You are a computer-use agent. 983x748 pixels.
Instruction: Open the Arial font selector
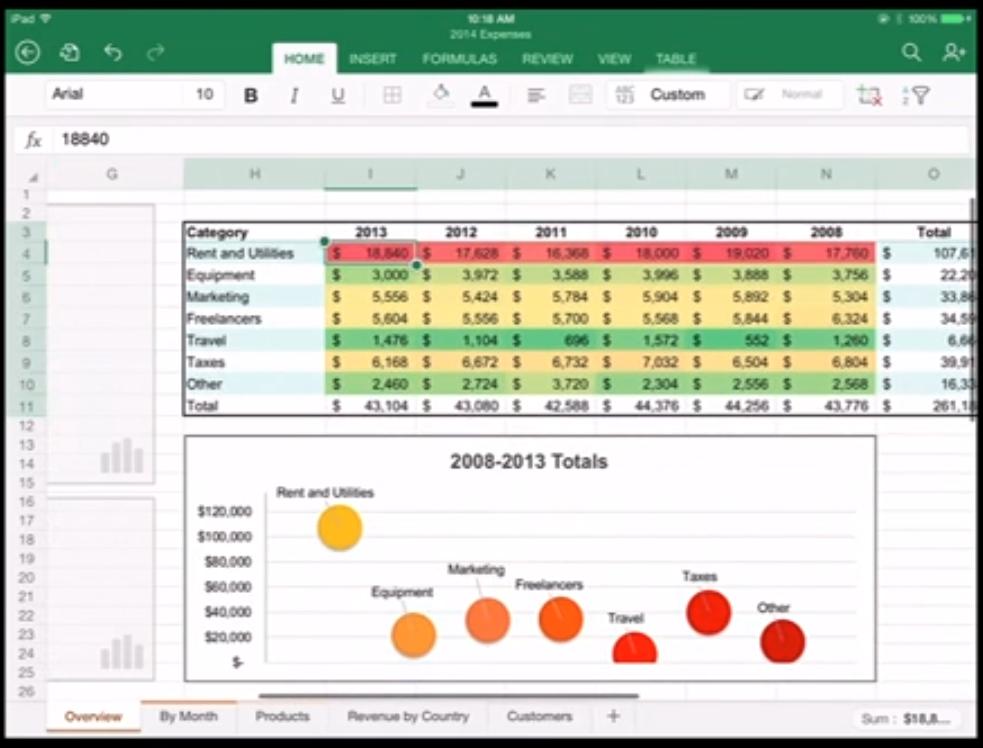(110, 94)
